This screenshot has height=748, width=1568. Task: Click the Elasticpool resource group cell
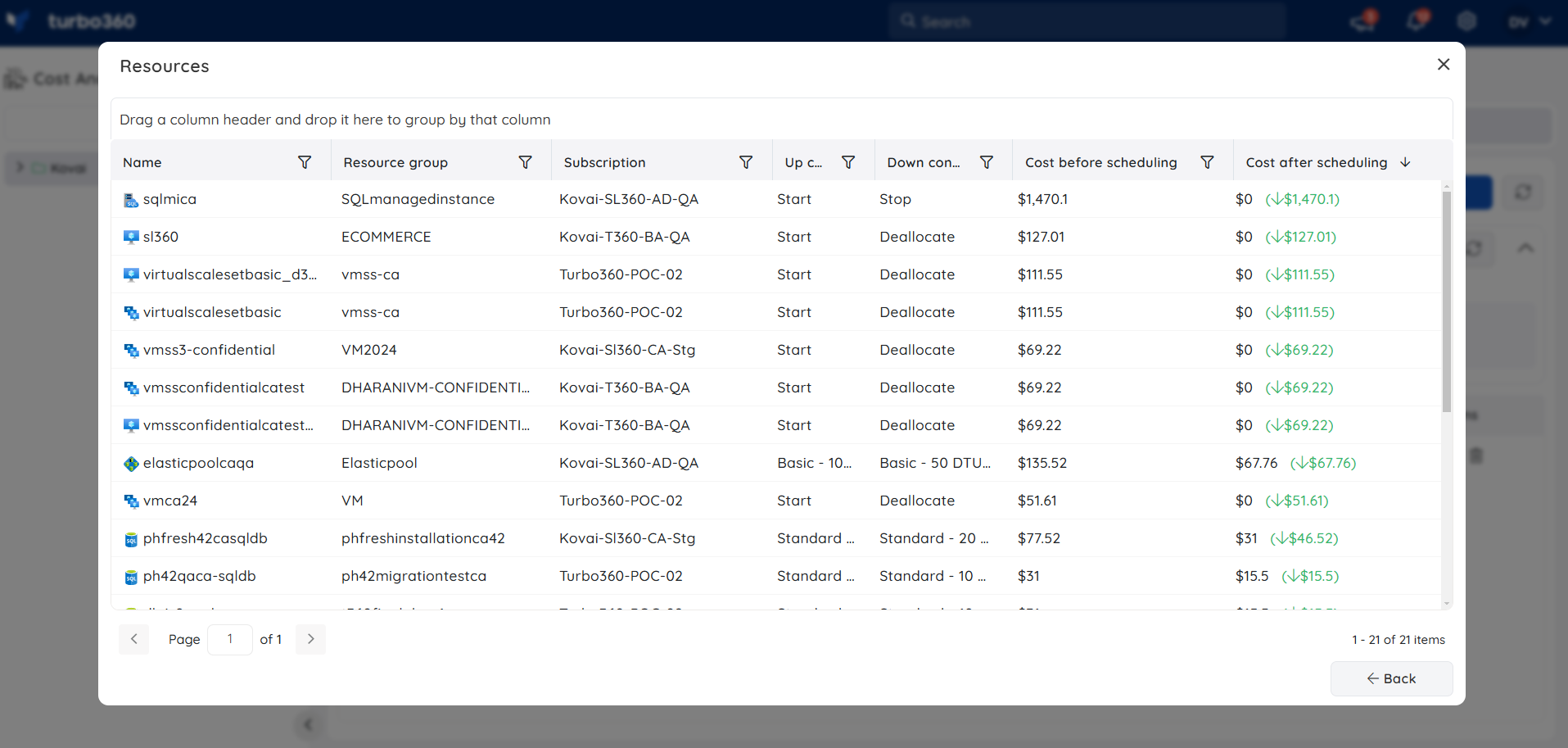(x=379, y=463)
